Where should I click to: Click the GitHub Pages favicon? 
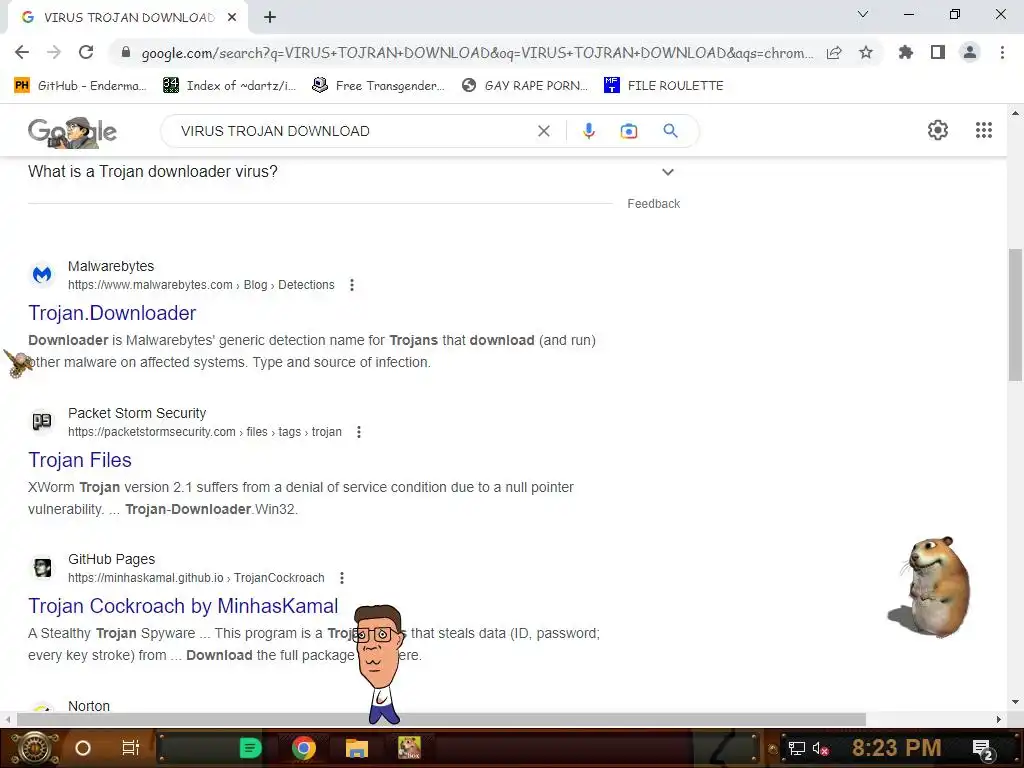pyautogui.click(x=42, y=568)
